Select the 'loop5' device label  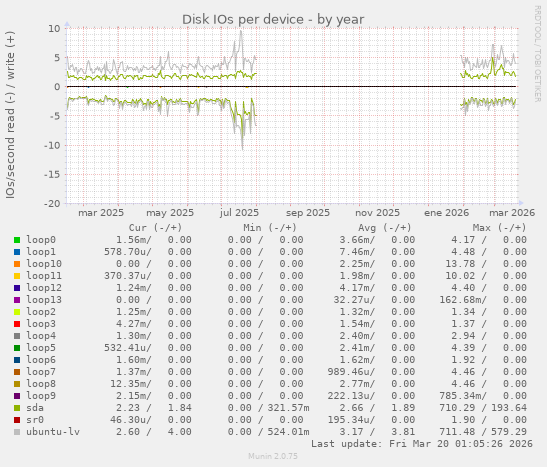[41, 348]
